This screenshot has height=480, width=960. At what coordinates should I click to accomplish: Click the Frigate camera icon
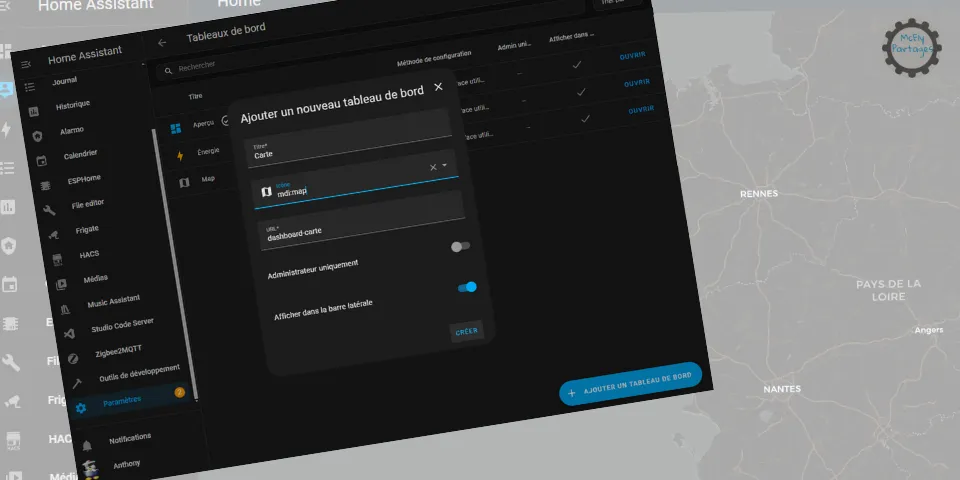point(53,234)
